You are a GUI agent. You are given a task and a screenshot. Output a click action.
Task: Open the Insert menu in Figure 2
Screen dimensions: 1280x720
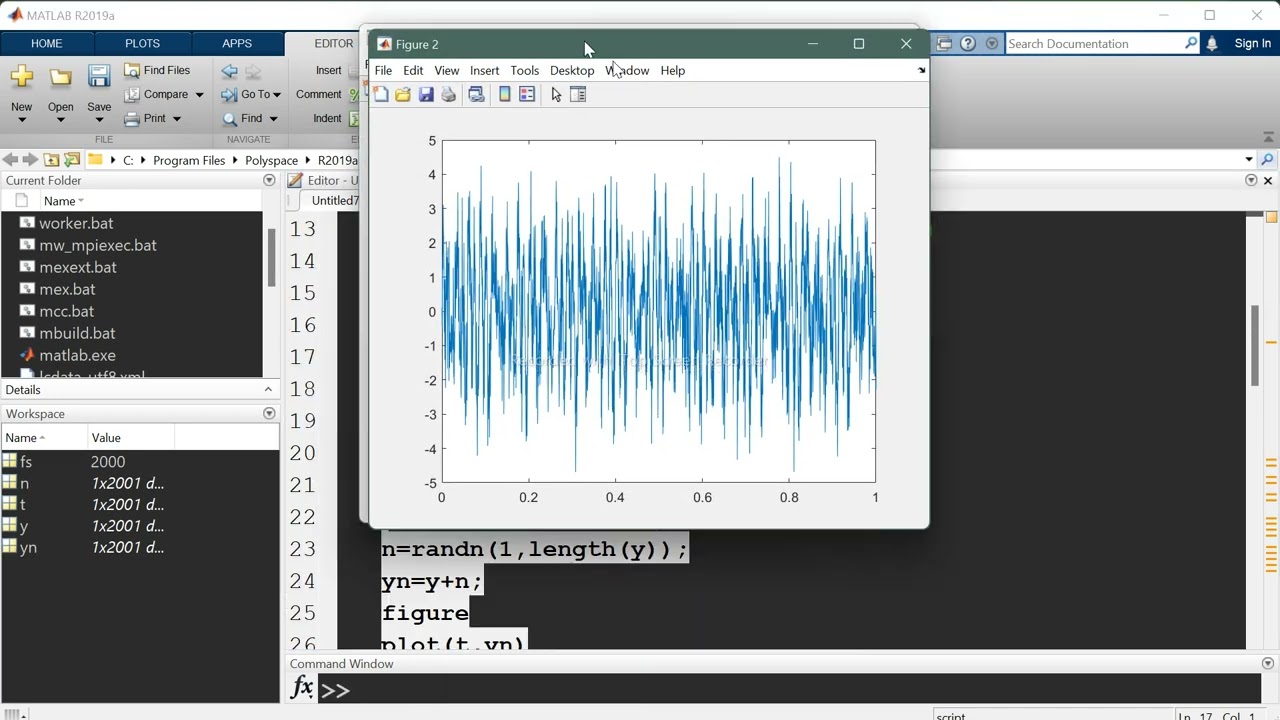pyautogui.click(x=484, y=70)
